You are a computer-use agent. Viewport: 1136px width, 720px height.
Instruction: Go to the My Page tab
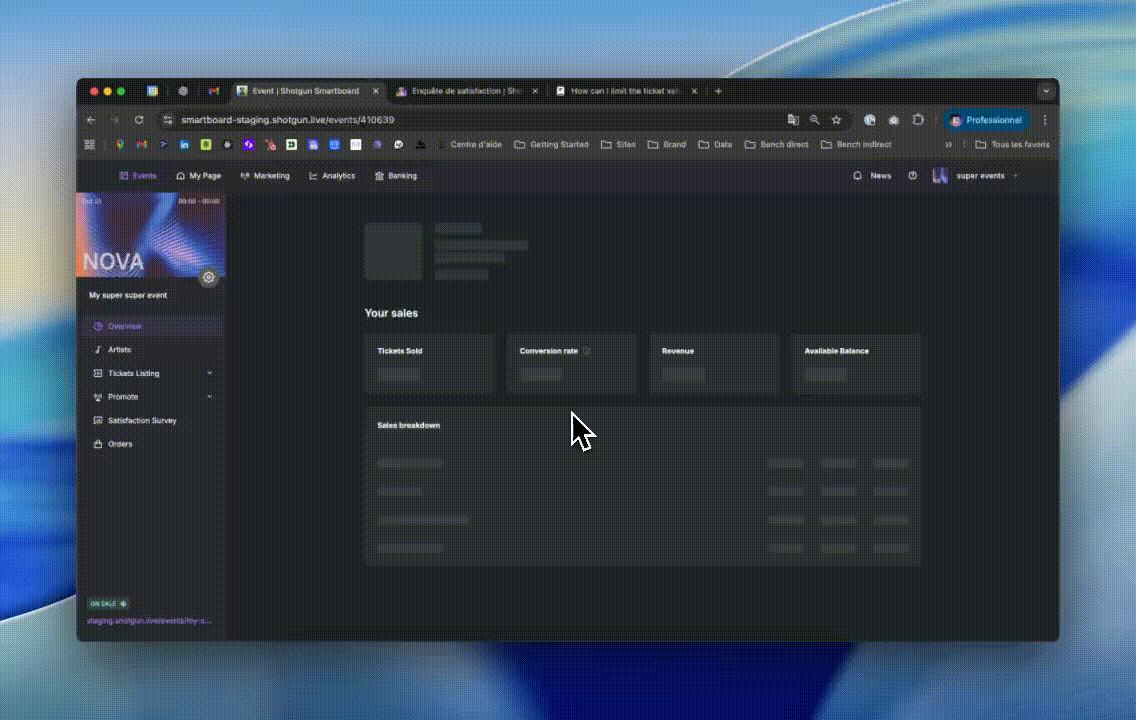[199, 176]
